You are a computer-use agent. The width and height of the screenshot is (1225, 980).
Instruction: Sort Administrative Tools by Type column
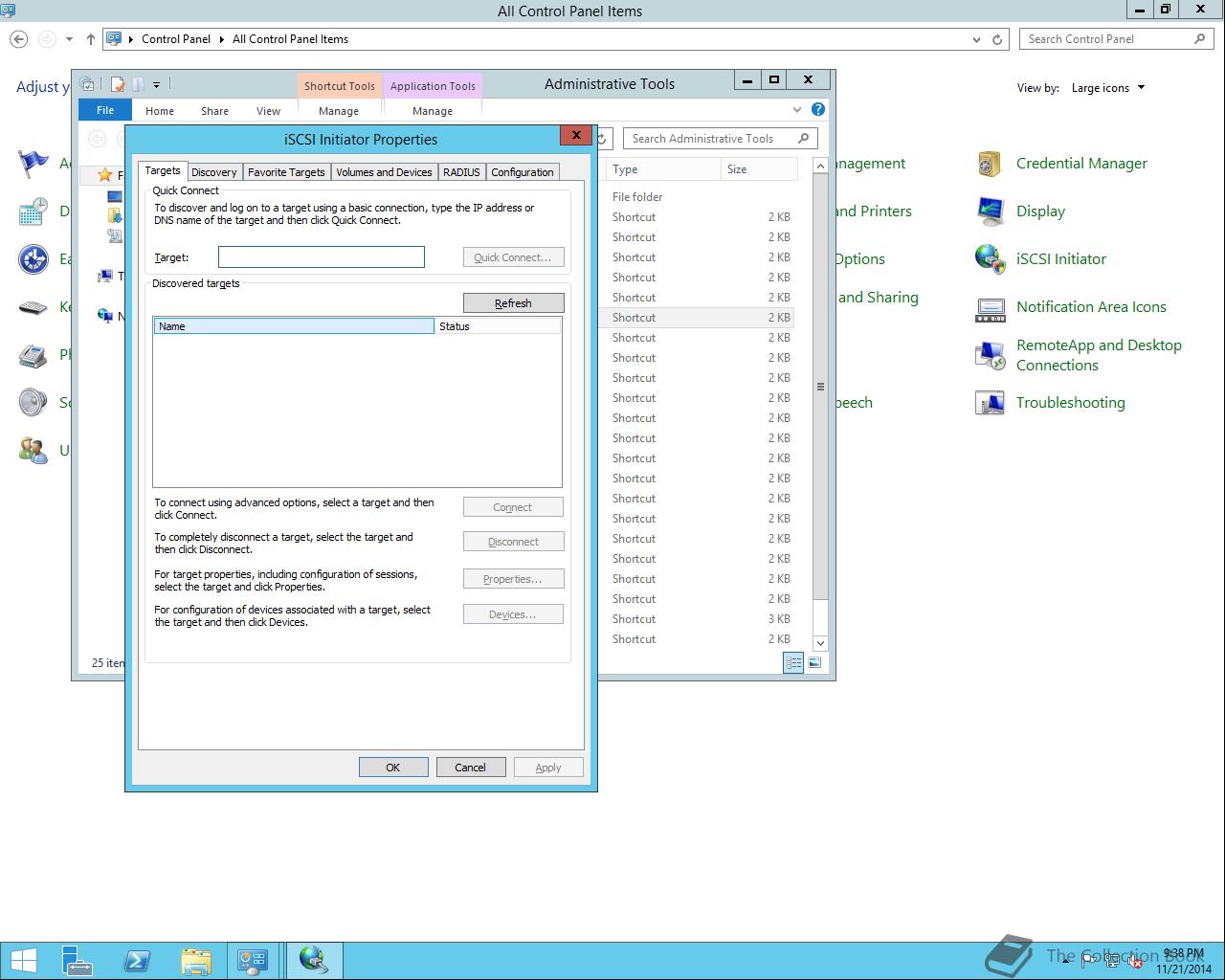663,169
